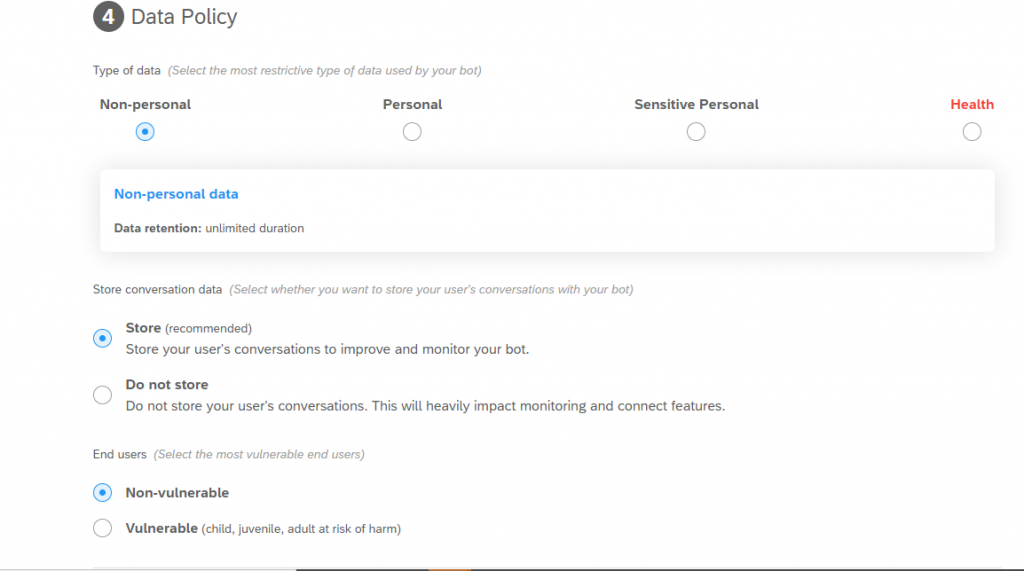Viewport: 1024px width, 571px height.
Task: Click the Do not store bold label
Action: click(167, 385)
